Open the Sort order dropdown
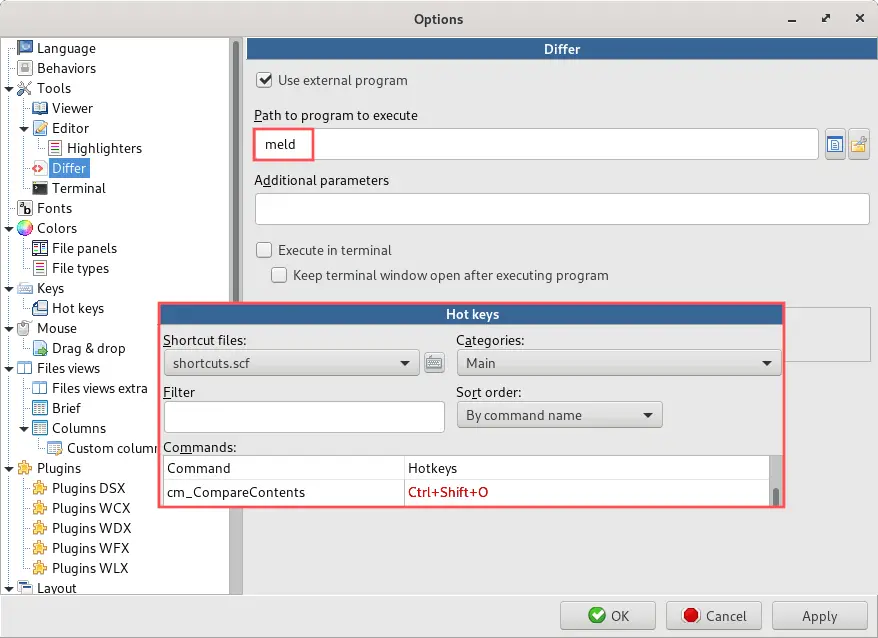The width and height of the screenshot is (878, 638). point(559,415)
